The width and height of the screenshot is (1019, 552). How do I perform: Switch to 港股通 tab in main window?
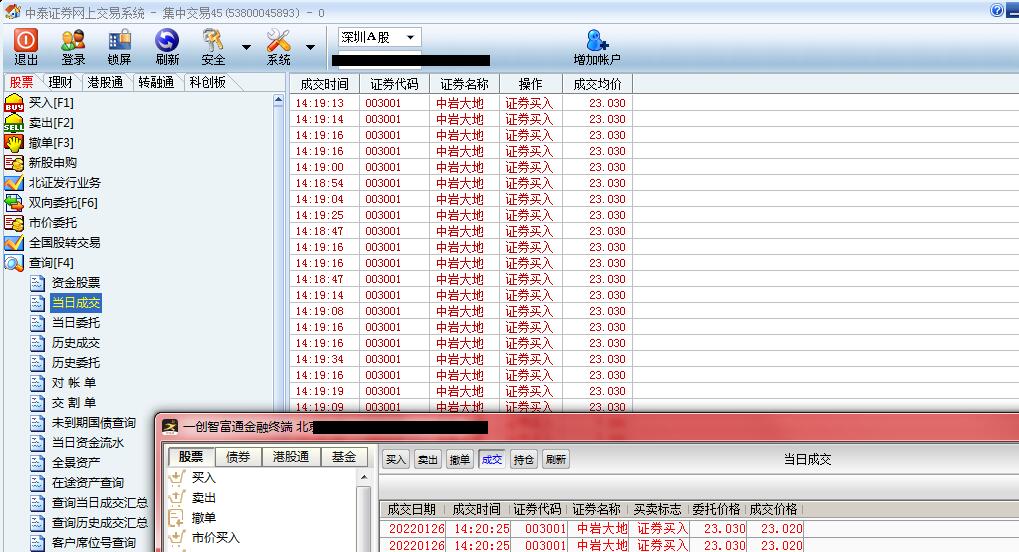pos(105,83)
